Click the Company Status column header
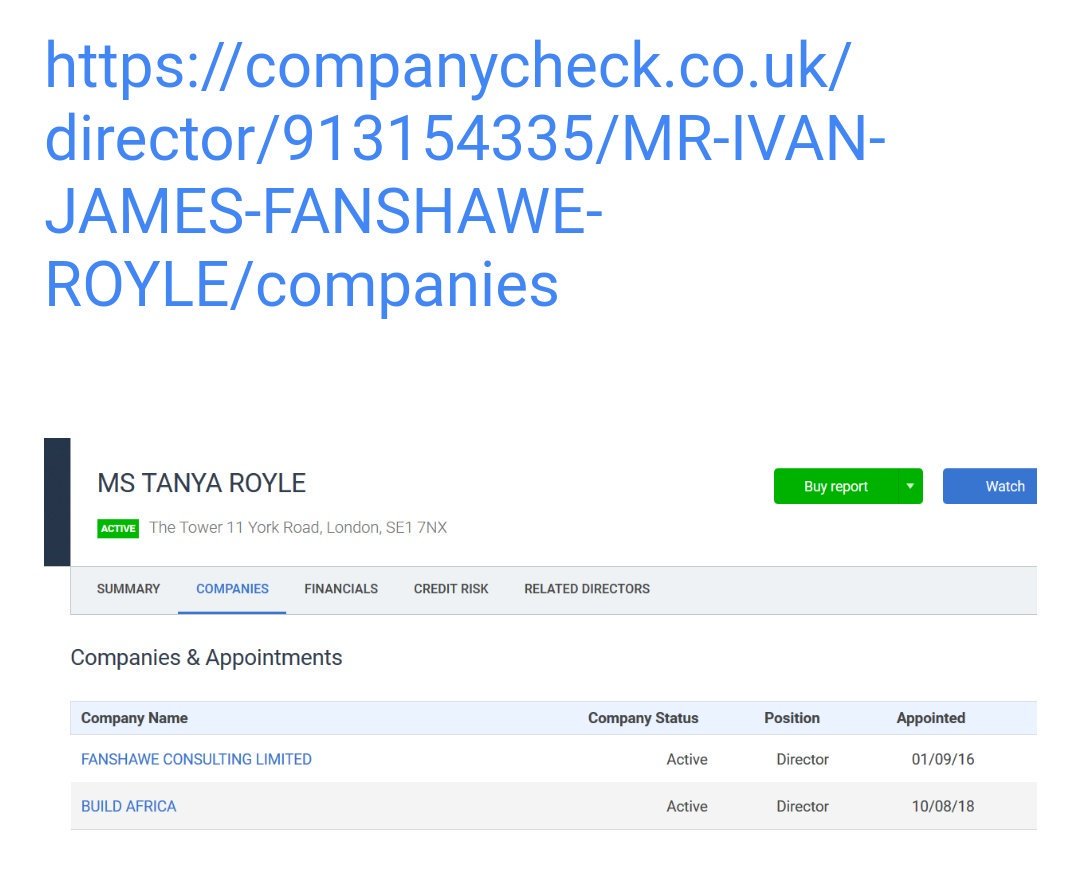The height and width of the screenshot is (872, 1080). 643,718
